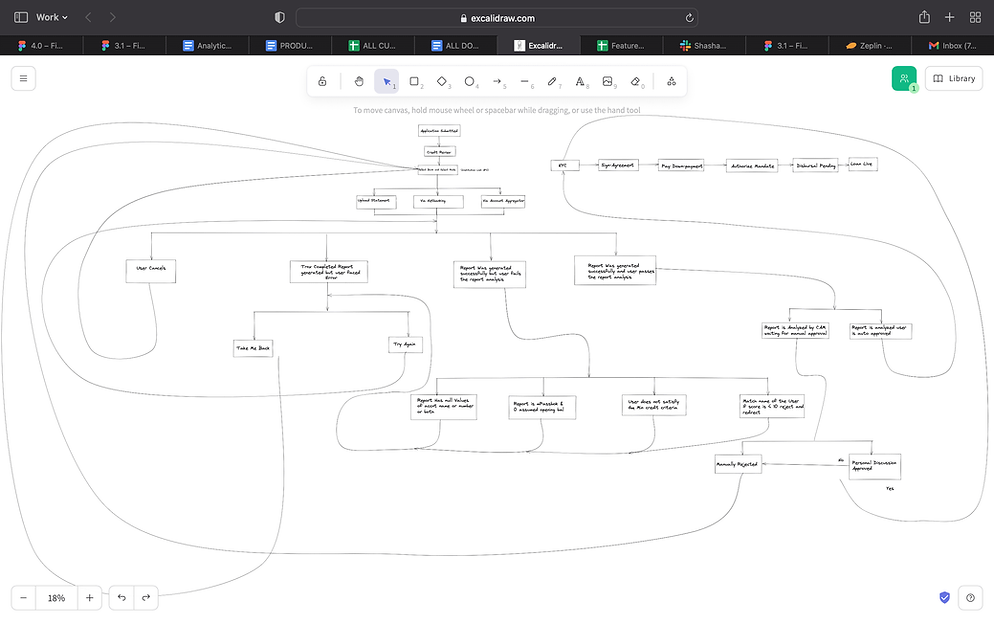Image resolution: width=994 pixels, height=621 pixels.
Task: Switch to the Gmail Inbox tab
Action: pyautogui.click(x=953, y=46)
